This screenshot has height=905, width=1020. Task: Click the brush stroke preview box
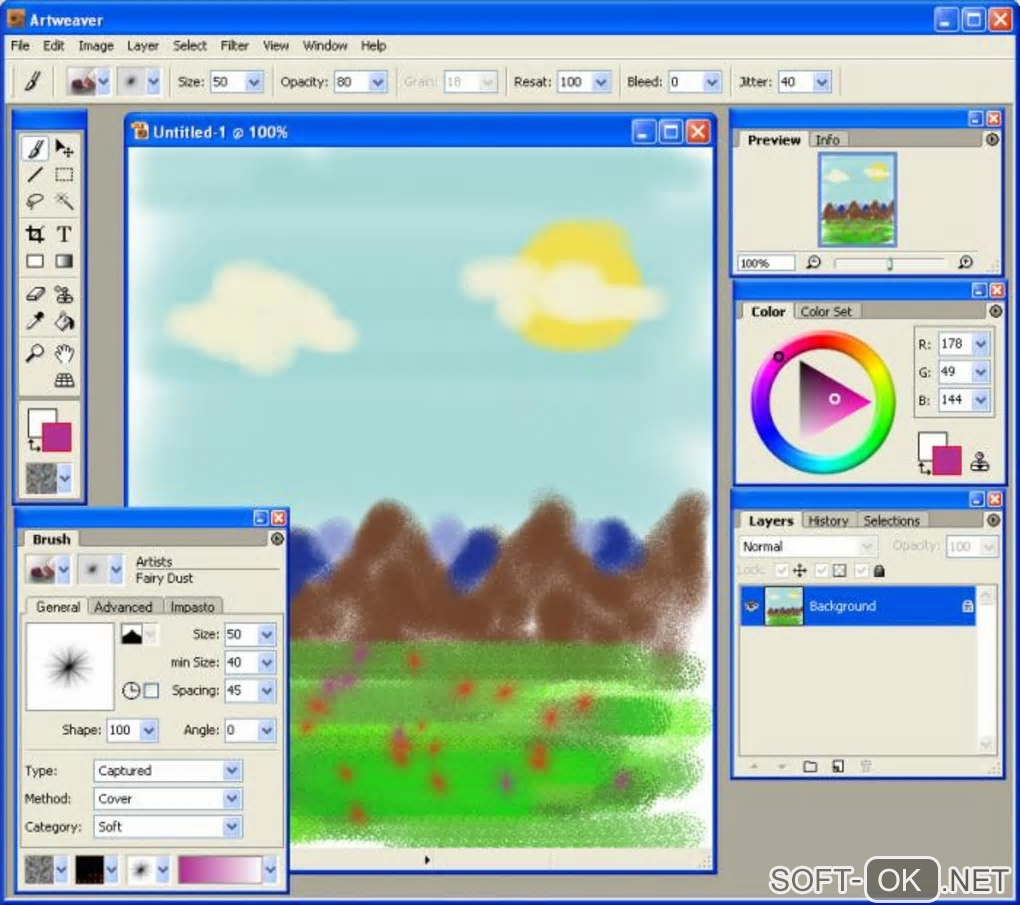pos(70,666)
